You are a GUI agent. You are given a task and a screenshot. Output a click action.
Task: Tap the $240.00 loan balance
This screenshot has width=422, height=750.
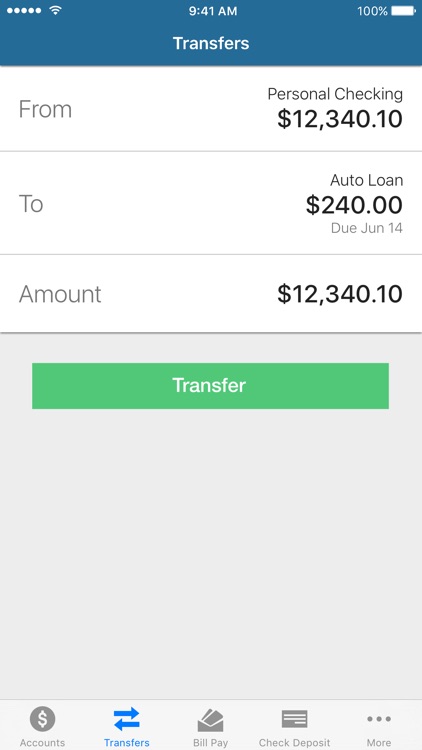tap(354, 205)
